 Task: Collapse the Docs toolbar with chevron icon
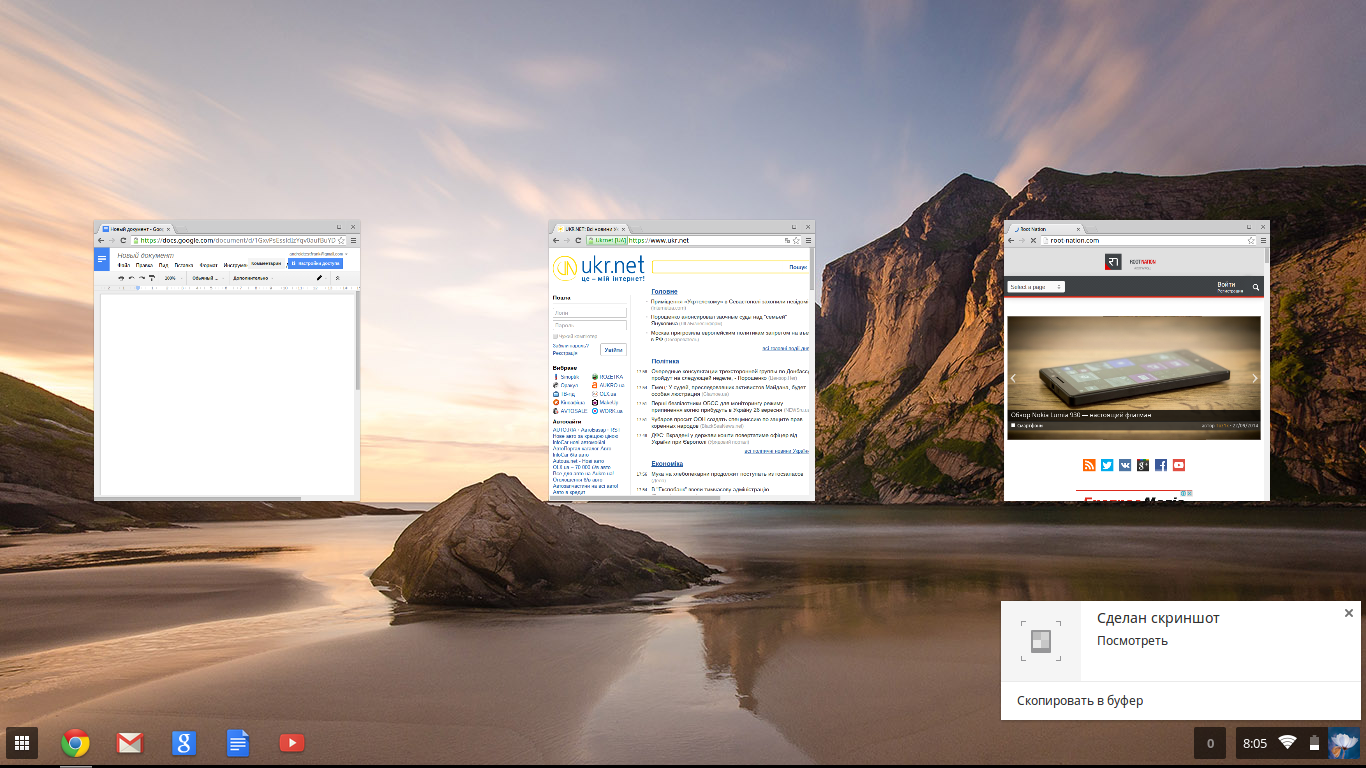tap(337, 278)
